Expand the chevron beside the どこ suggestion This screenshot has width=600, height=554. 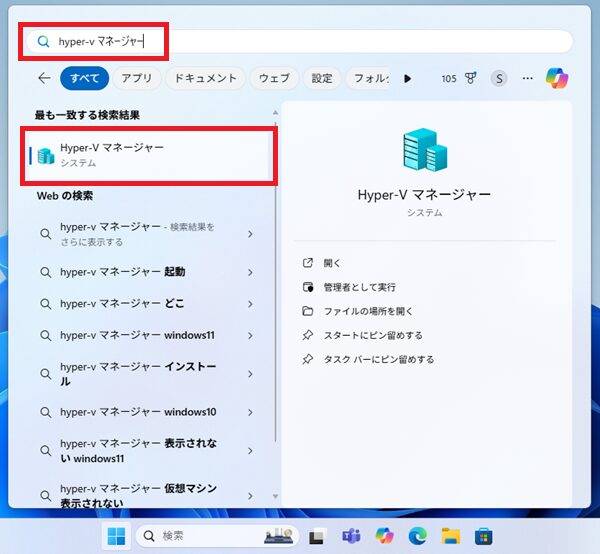point(250,304)
